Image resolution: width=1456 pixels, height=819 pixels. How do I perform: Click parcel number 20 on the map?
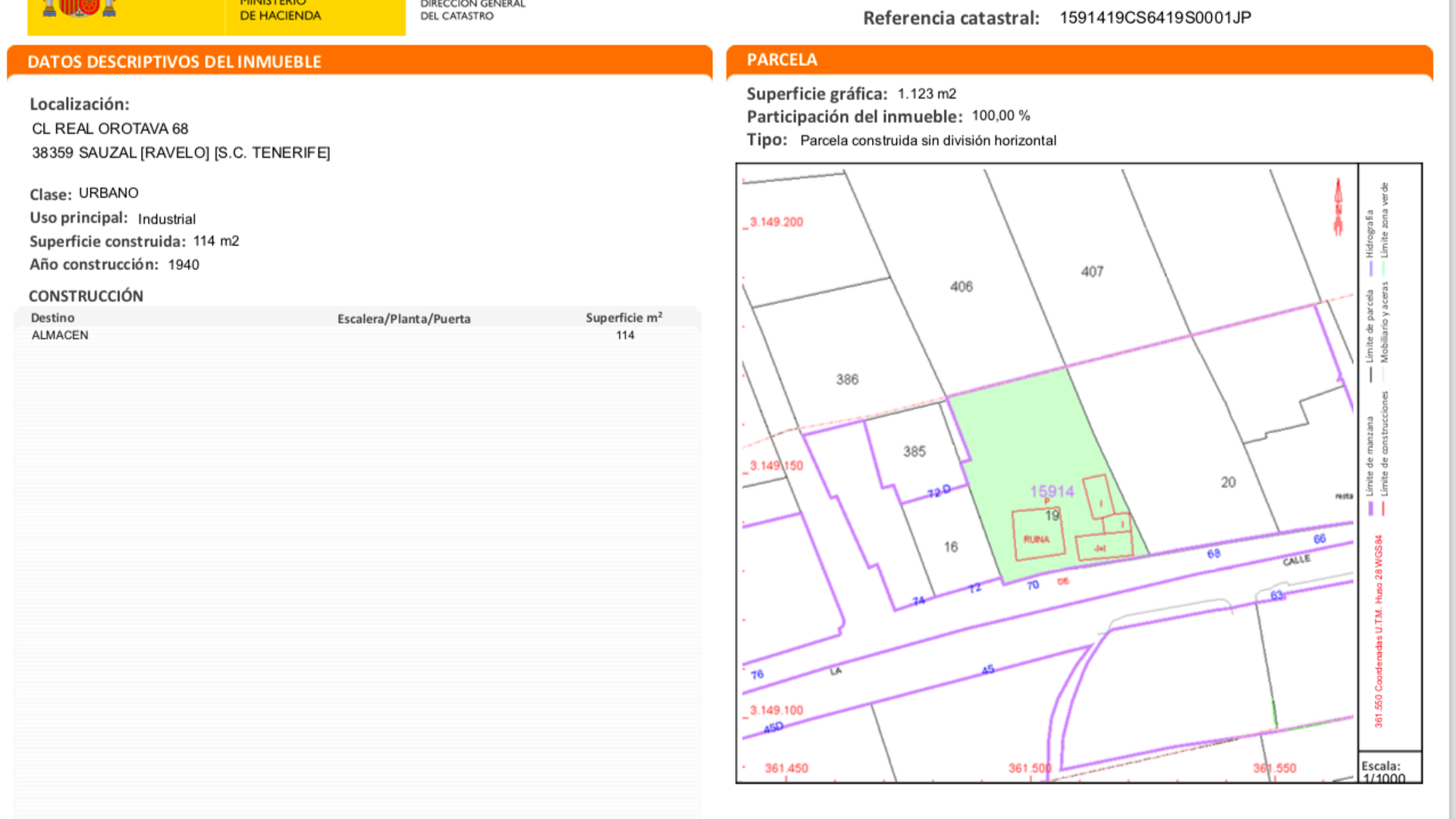pyautogui.click(x=1228, y=482)
